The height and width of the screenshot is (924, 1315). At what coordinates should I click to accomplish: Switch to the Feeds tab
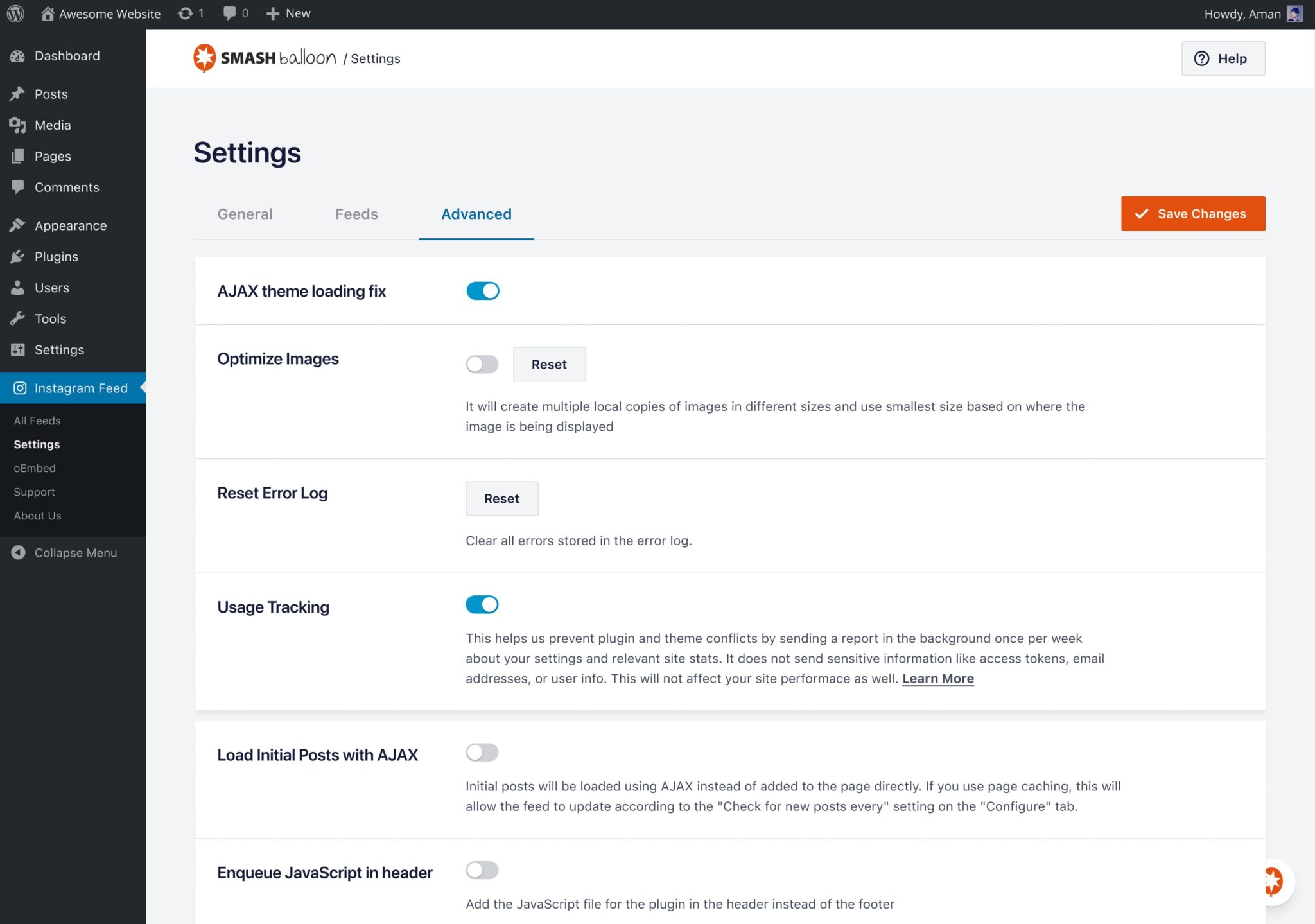coord(356,214)
